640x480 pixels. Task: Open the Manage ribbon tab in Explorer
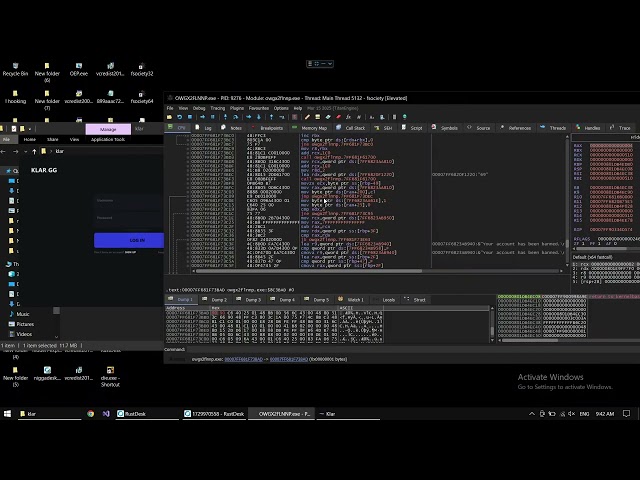108,129
